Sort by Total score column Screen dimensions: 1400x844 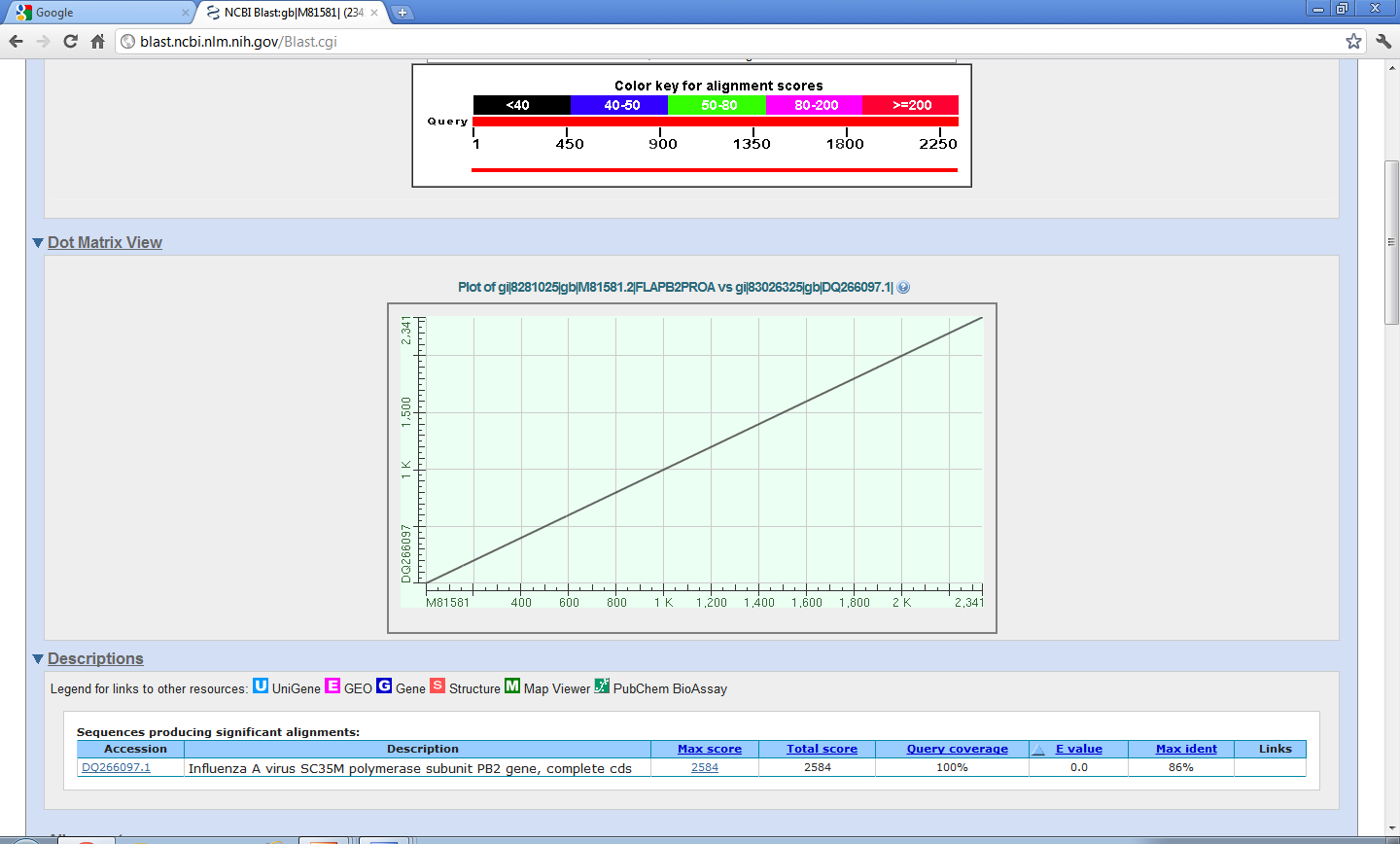point(822,749)
